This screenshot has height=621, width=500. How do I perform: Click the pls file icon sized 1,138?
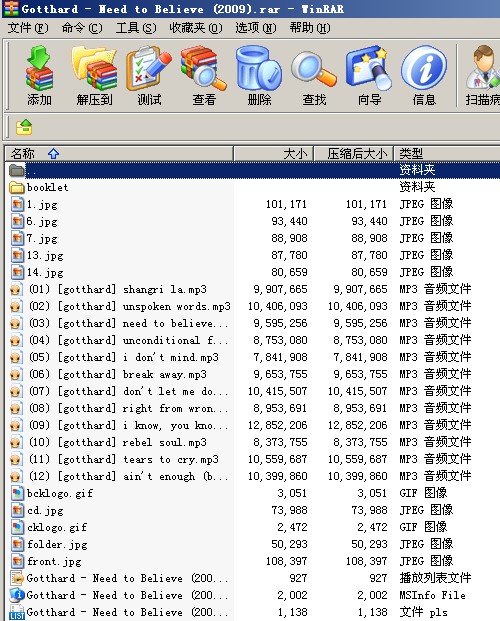point(17,612)
